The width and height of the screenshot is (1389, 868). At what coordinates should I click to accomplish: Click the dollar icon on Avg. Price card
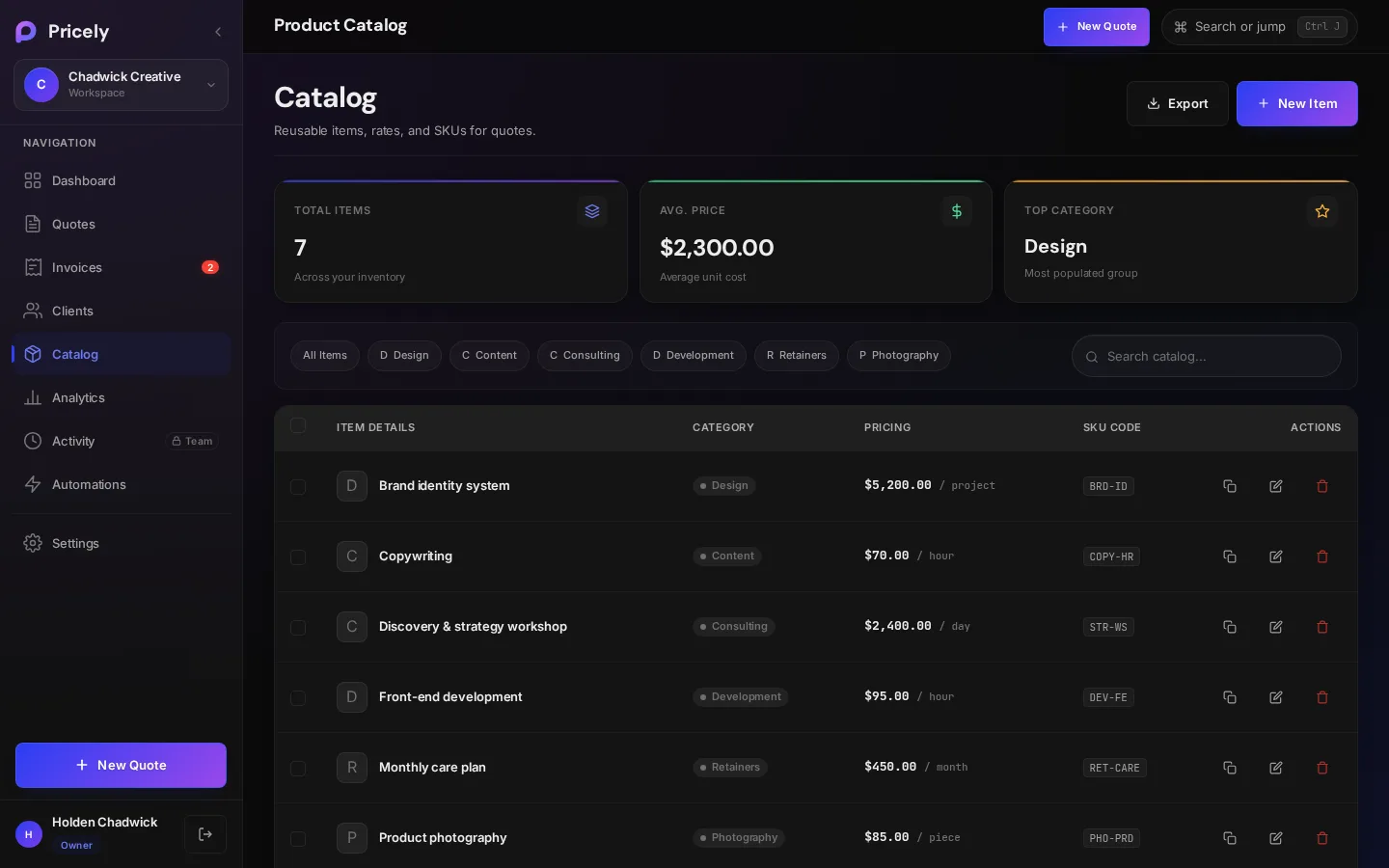957,211
